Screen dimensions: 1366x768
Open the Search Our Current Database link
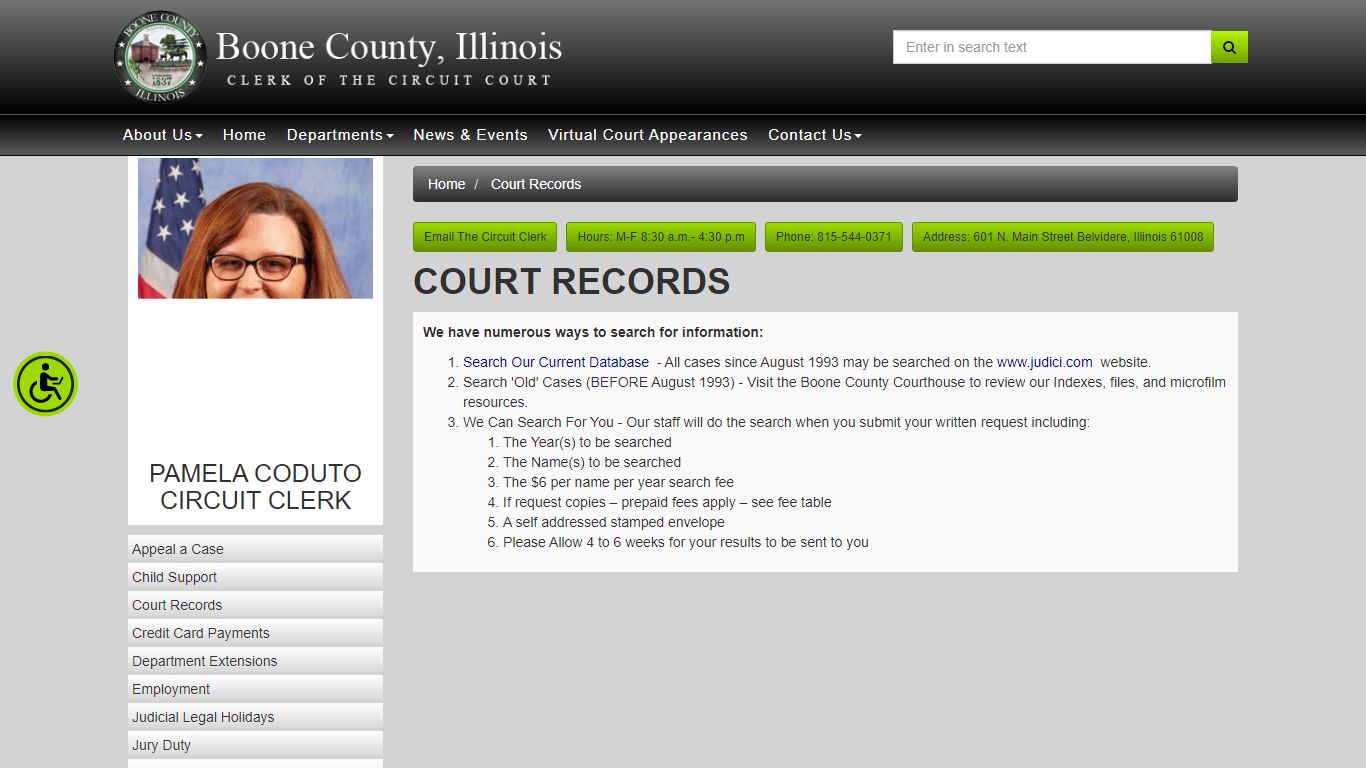(x=556, y=362)
